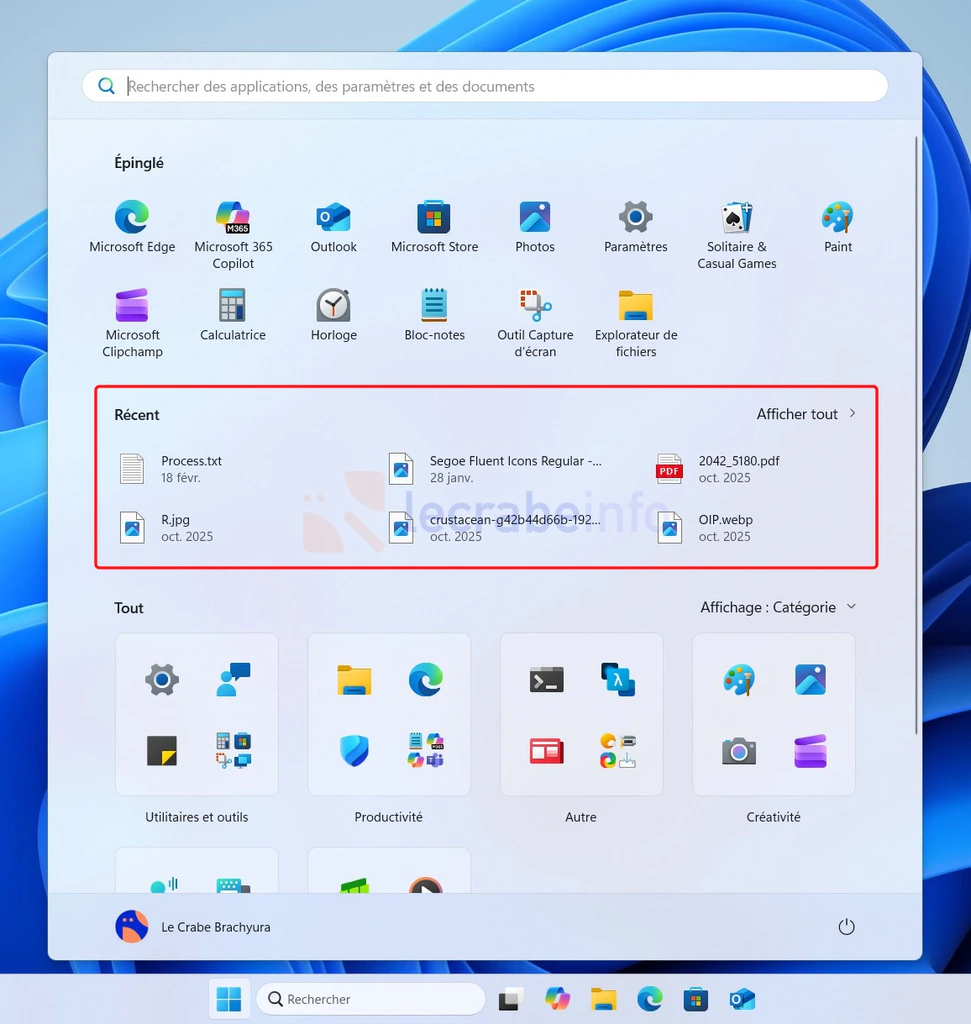Click the taskbar Rechercher search box
This screenshot has width=971, height=1024.
371,999
